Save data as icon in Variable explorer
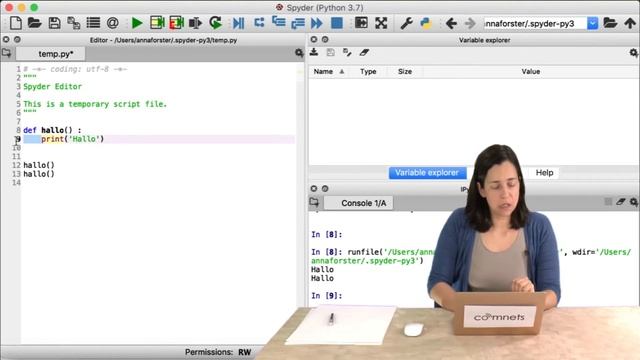Screen dimensions: 640x360 coord(347,52)
